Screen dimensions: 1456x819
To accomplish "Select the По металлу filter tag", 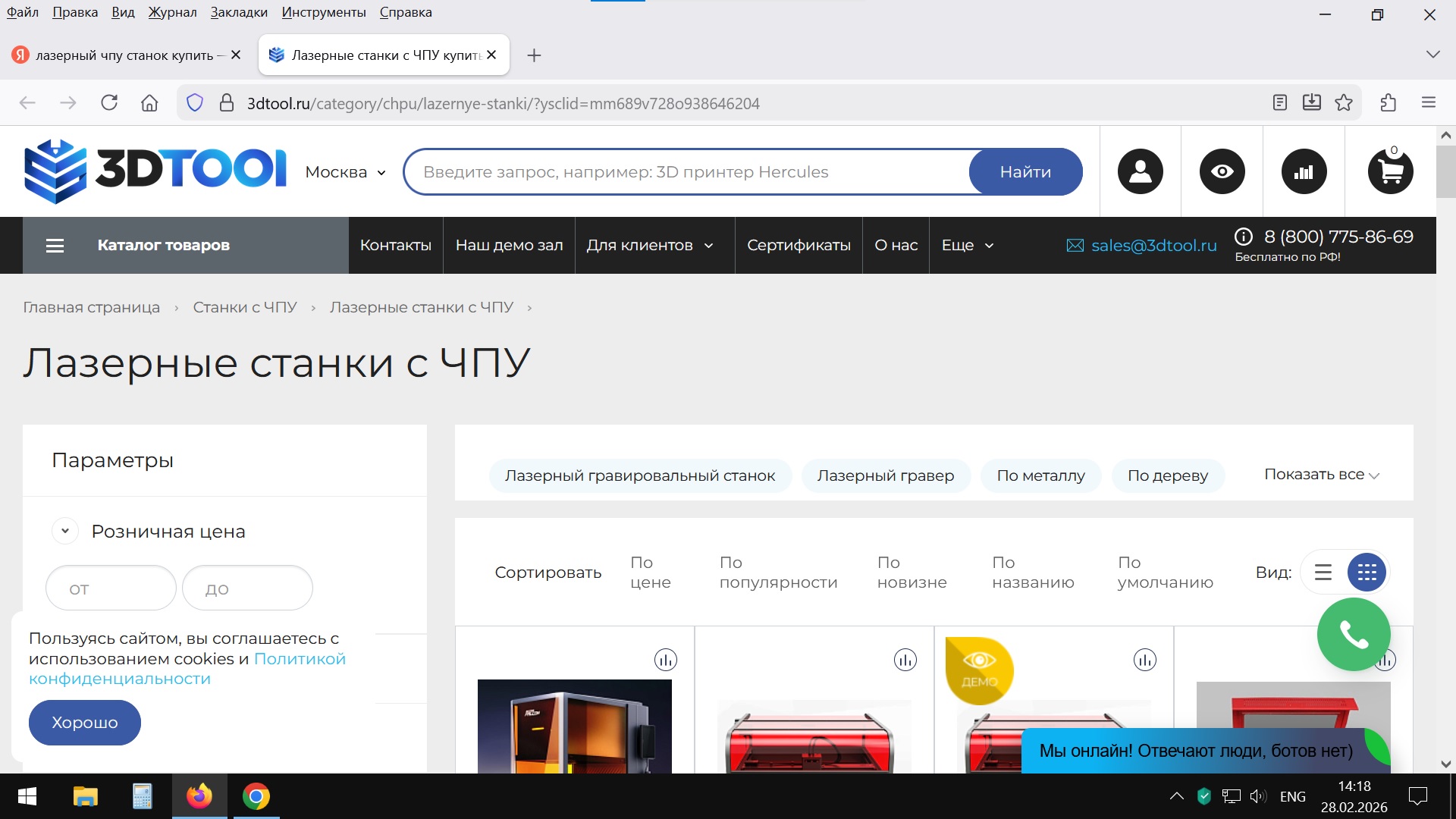I will [x=1040, y=475].
